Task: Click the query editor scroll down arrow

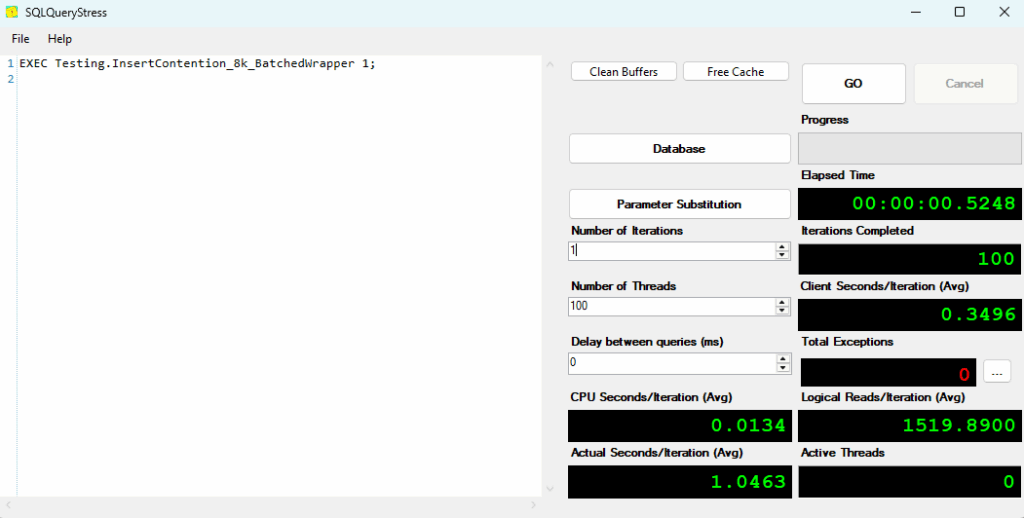Action: pos(549,489)
